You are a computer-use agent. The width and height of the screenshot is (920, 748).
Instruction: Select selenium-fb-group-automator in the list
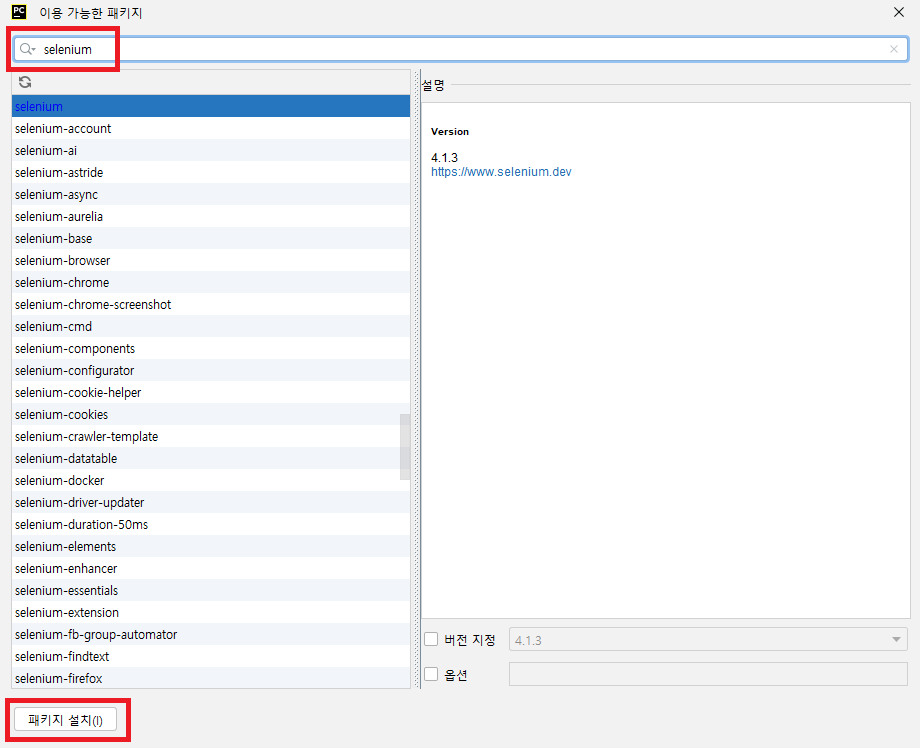coord(211,634)
